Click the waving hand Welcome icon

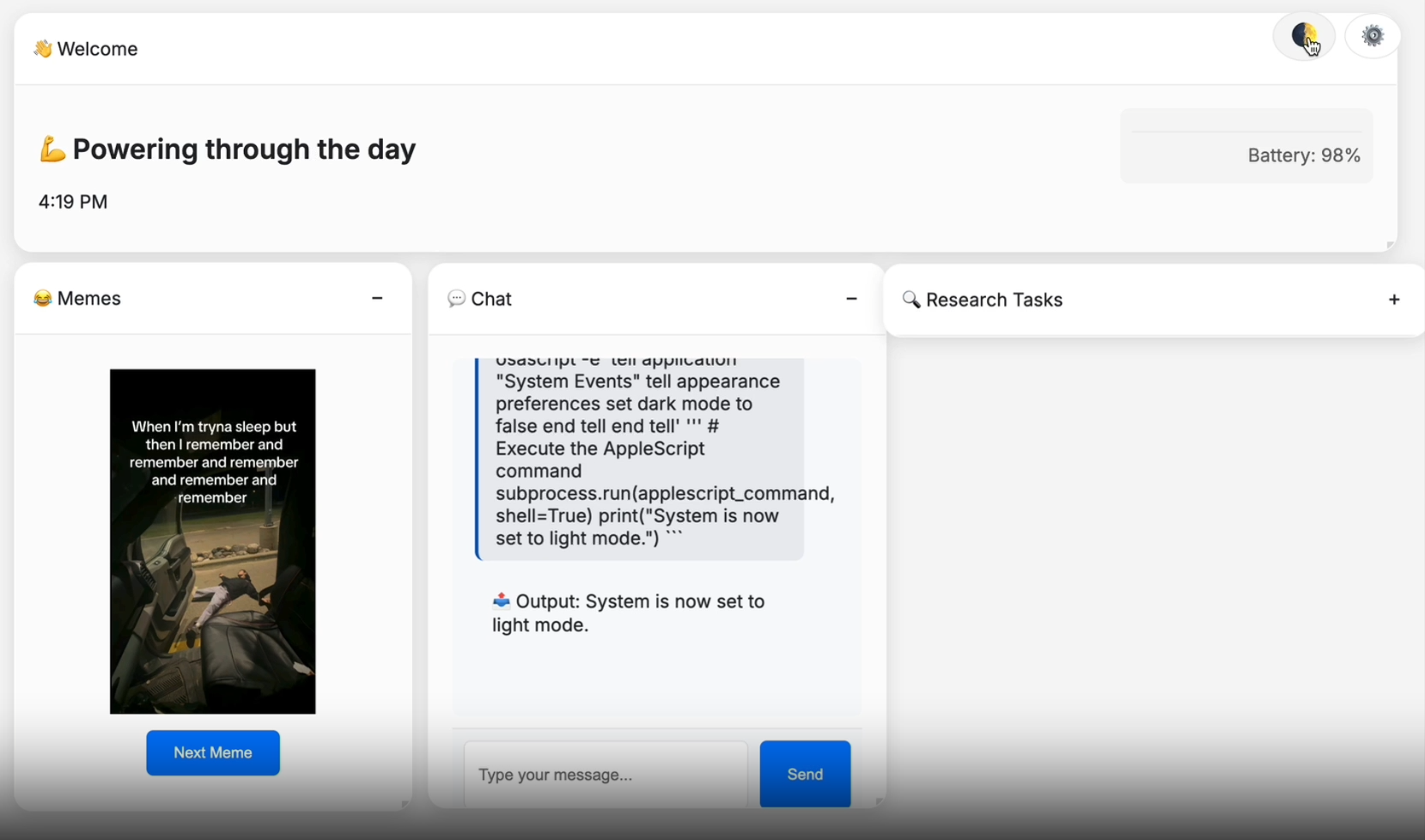click(43, 49)
